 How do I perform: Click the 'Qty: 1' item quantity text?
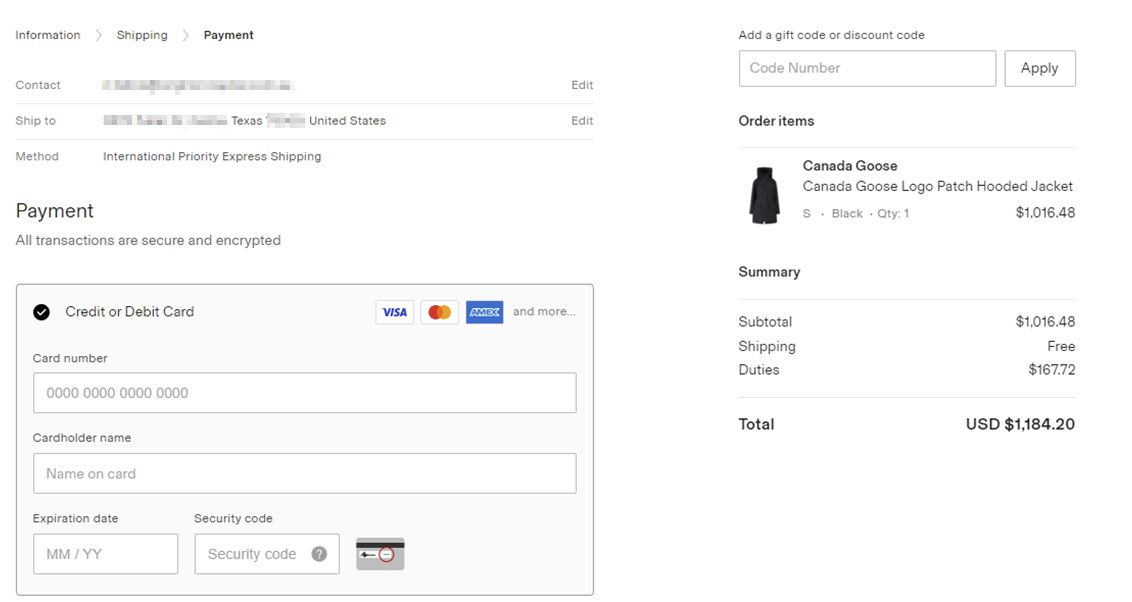click(894, 214)
